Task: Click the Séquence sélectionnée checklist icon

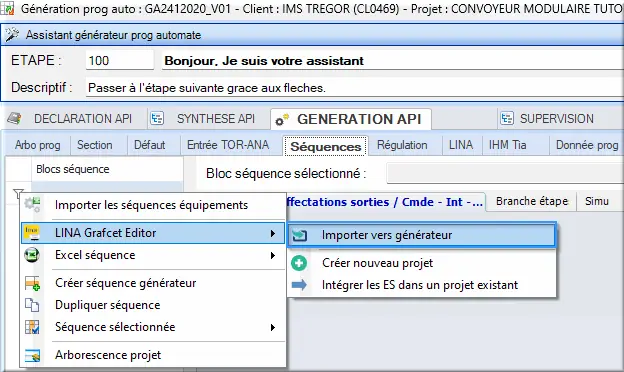Action: coord(32,327)
